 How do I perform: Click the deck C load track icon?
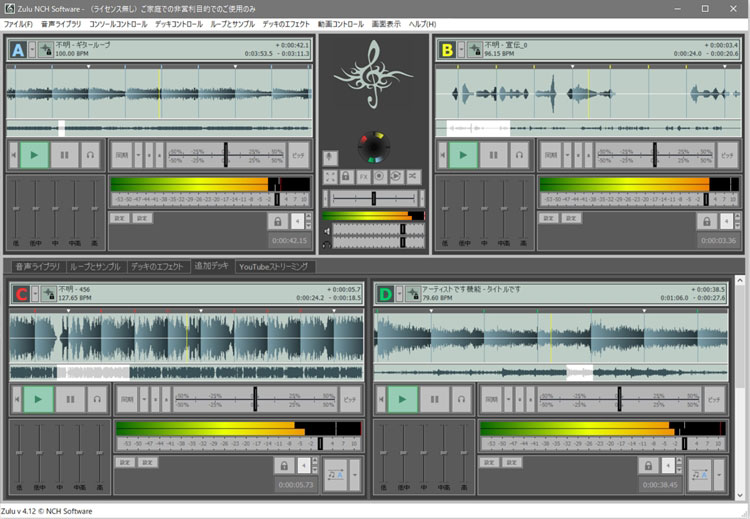pos(49,294)
